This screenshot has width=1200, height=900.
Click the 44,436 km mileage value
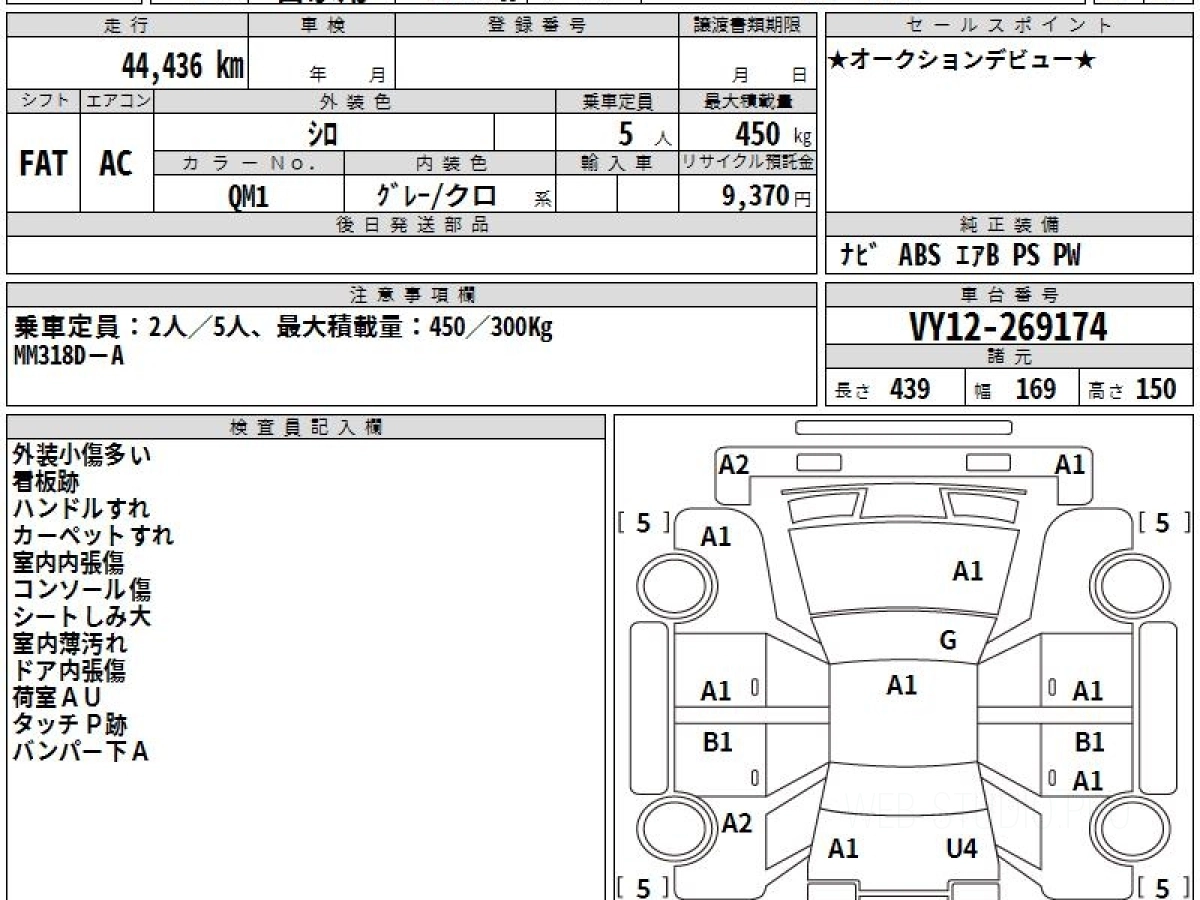183,66
